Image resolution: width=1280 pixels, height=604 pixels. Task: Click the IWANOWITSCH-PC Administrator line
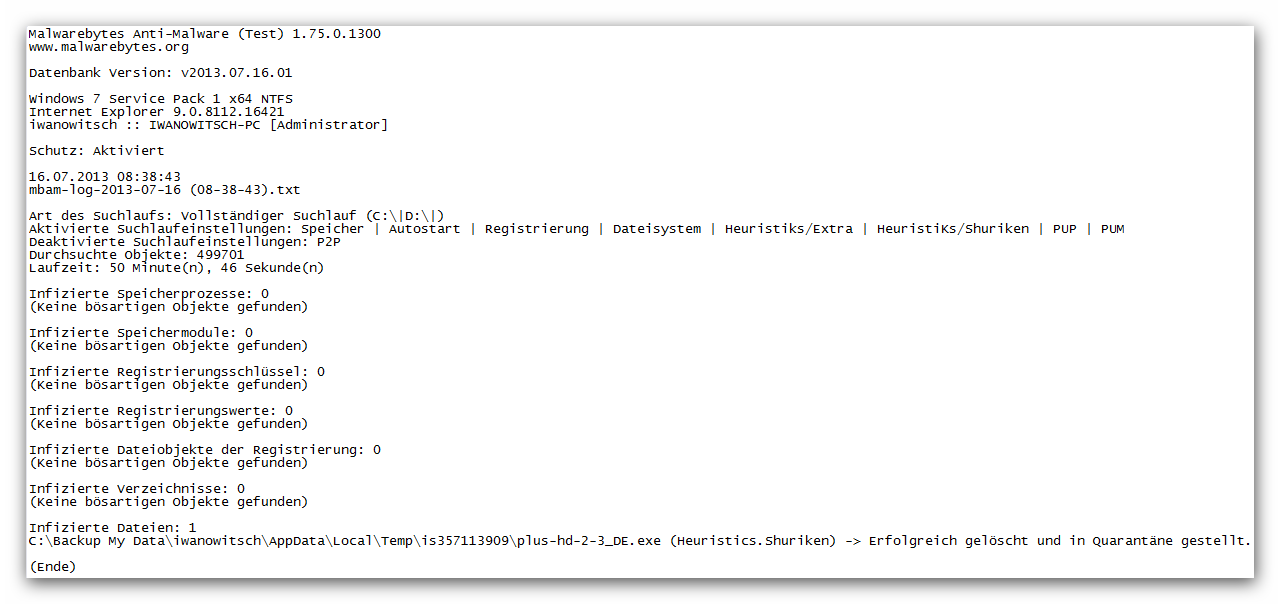208,125
